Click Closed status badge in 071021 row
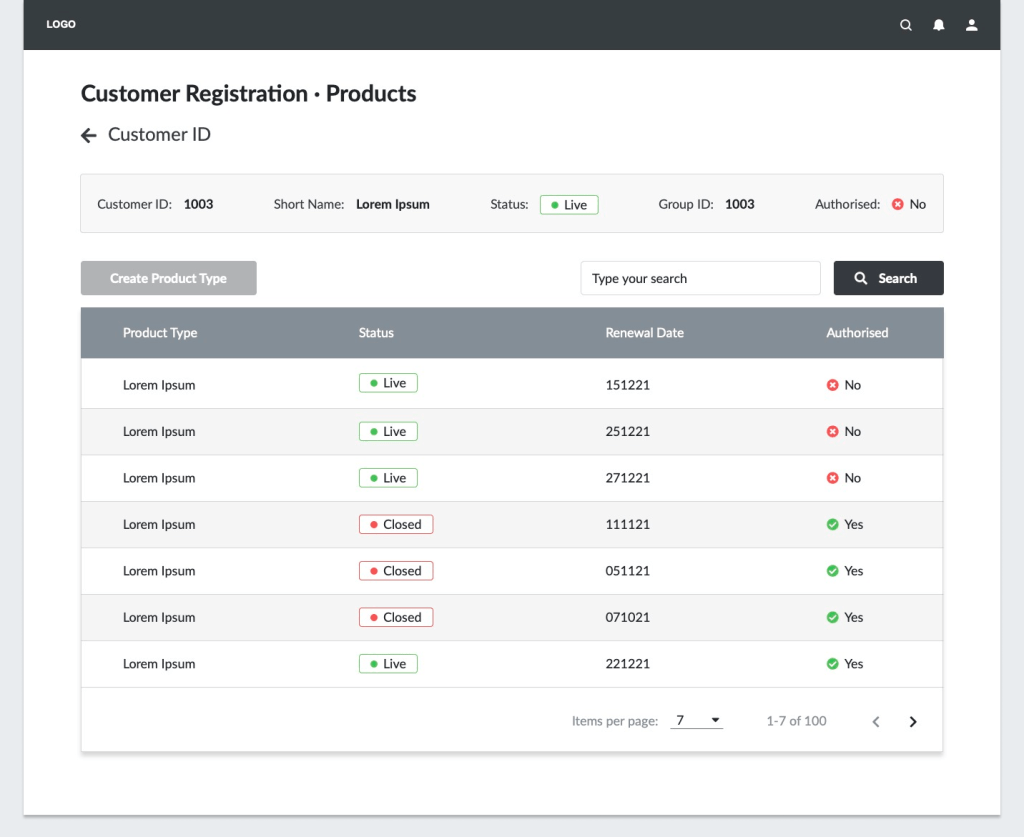1024x837 pixels. coord(396,617)
